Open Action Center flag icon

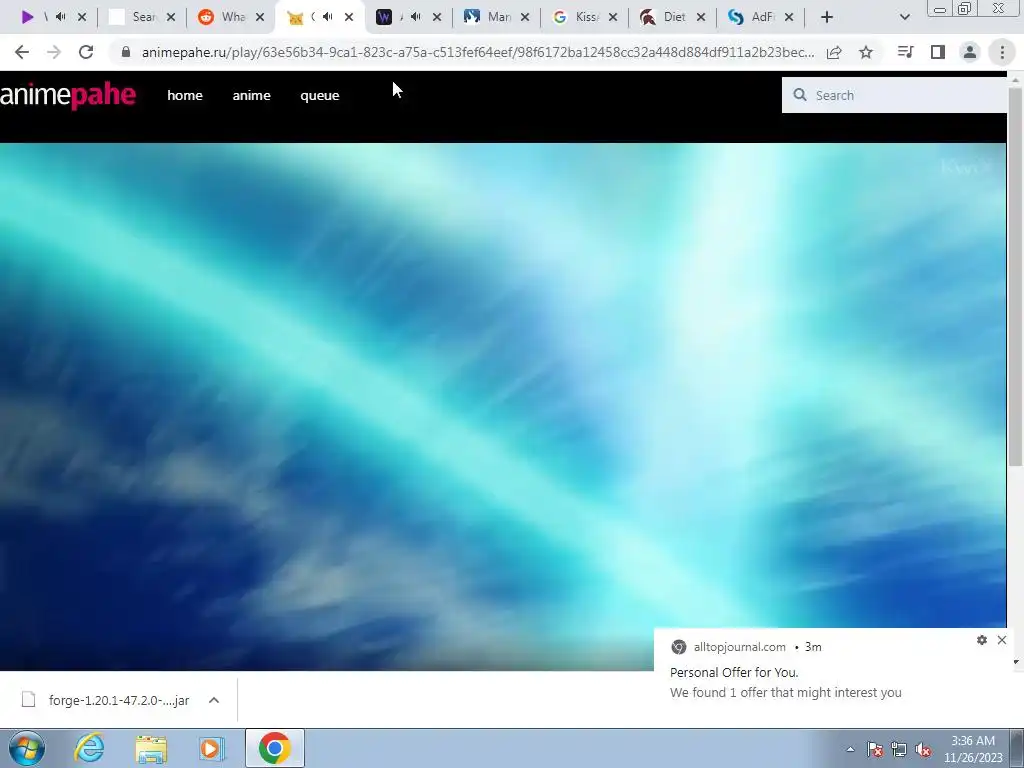(x=874, y=749)
